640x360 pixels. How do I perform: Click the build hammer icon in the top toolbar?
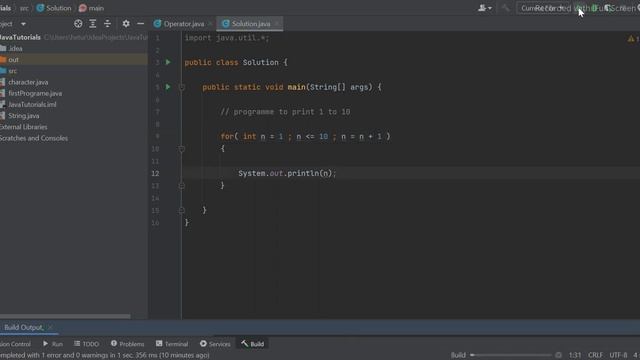(505, 8)
